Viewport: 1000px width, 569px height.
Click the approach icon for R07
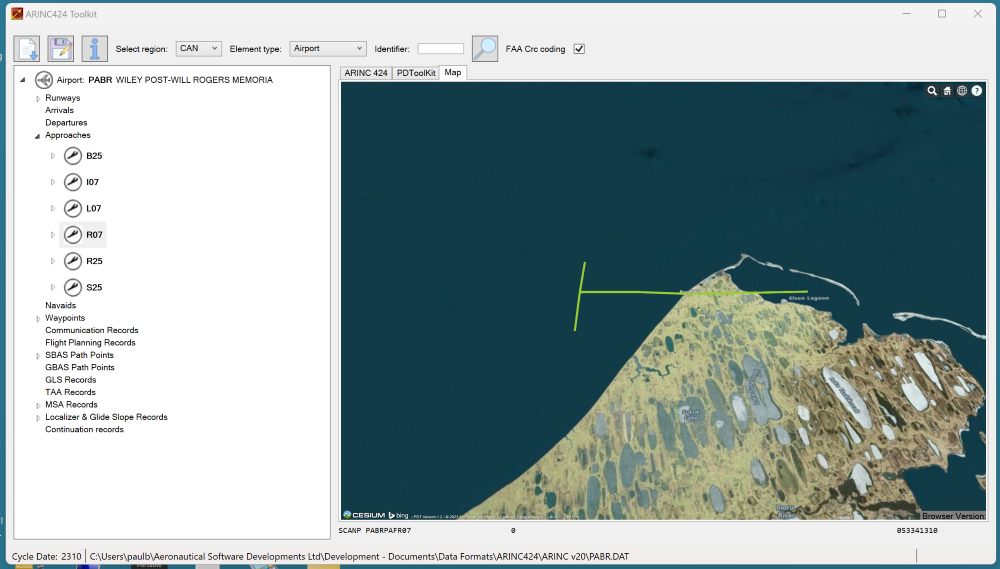click(73, 235)
